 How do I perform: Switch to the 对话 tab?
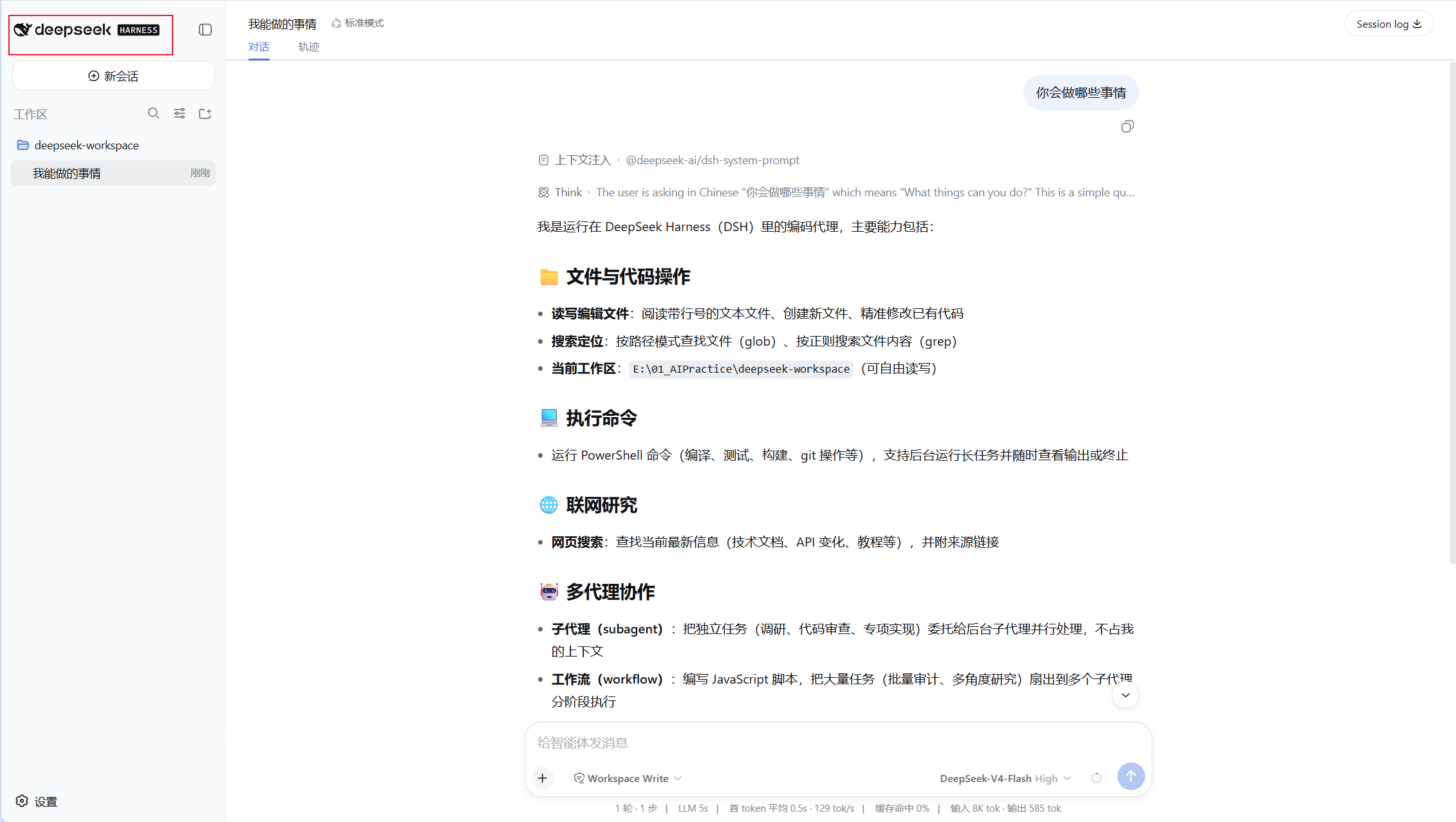click(259, 47)
